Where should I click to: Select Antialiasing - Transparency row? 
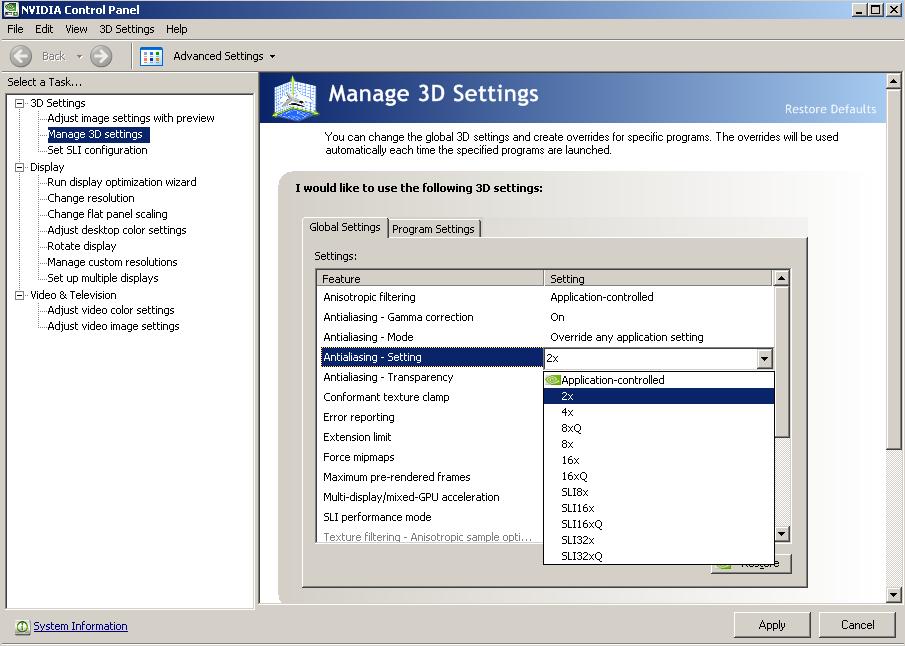[x=431, y=378]
